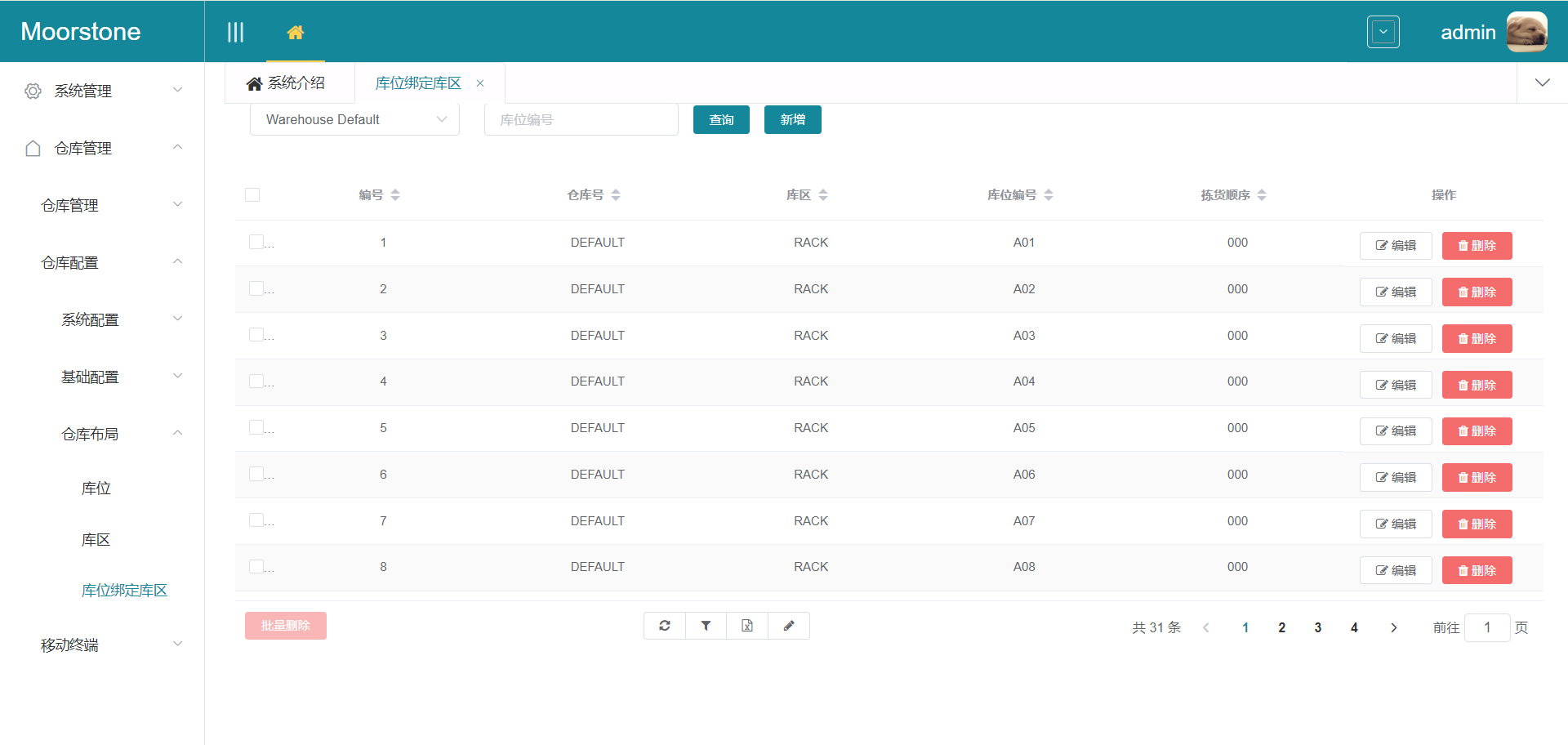Click the Excel export icon
This screenshot has height=745, width=1568.
pyautogui.click(x=747, y=626)
